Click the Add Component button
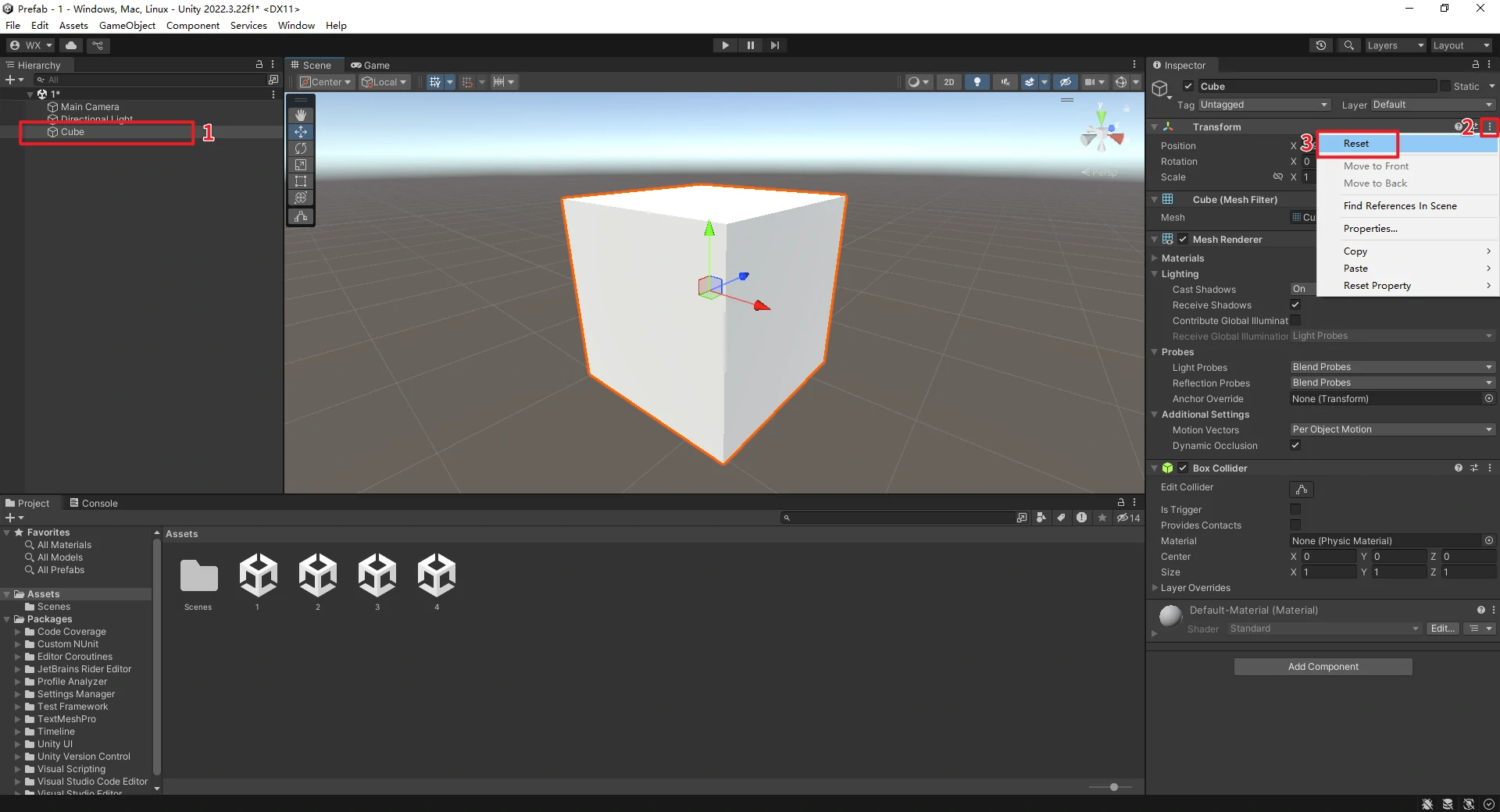This screenshot has height=812, width=1500. pos(1323,667)
